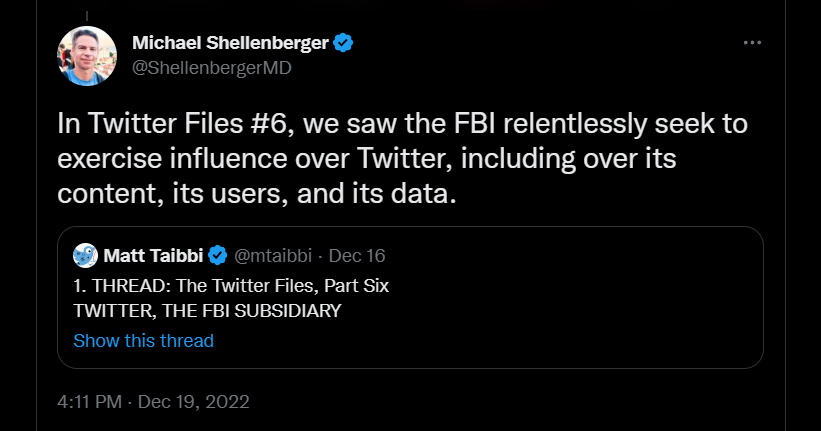Click Matt Taibbi's small avatar icon
This screenshot has height=431, width=821.
point(85,256)
